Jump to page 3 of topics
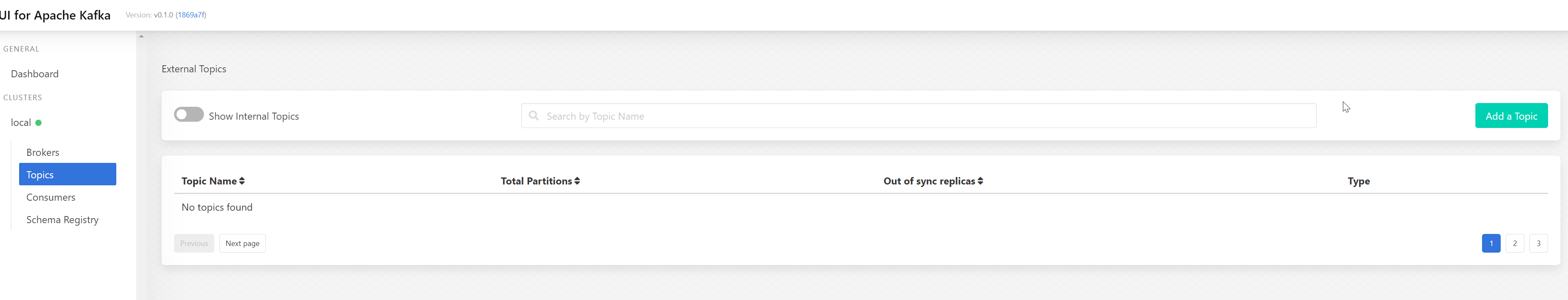The height and width of the screenshot is (300, 1568). tap(1539, 243)
